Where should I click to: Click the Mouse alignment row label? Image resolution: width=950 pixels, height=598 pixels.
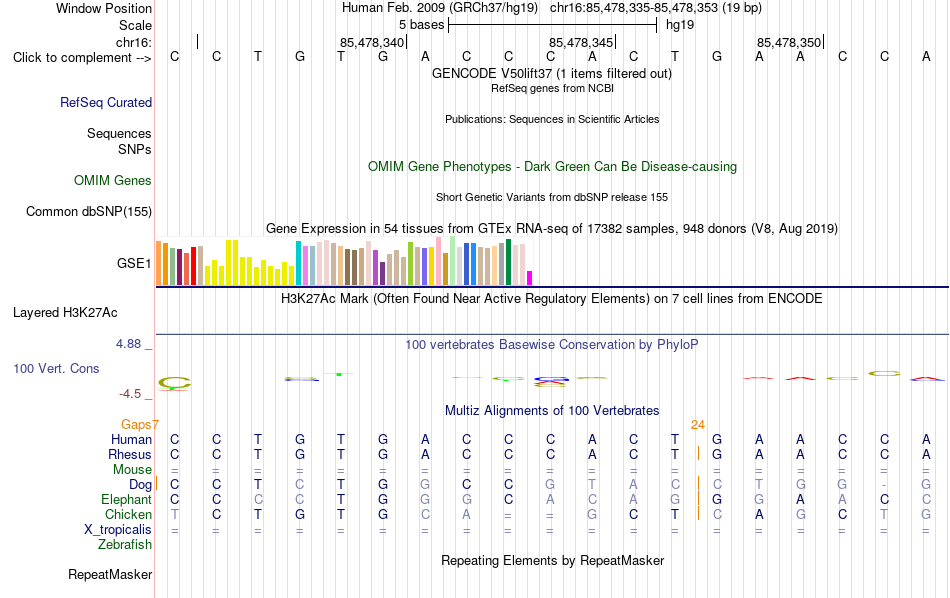click(132, 470)
